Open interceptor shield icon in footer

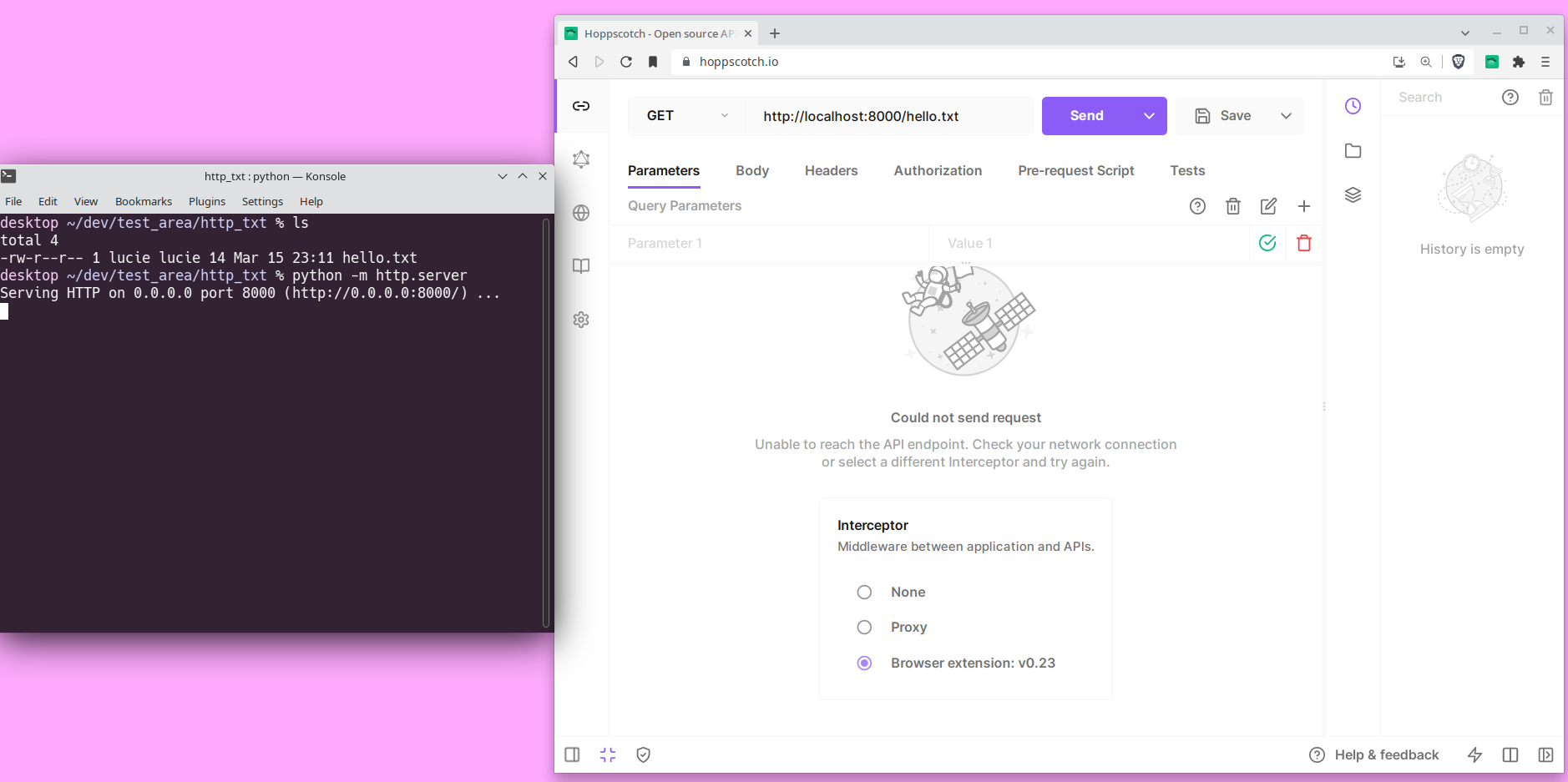[x=643, y=754]
